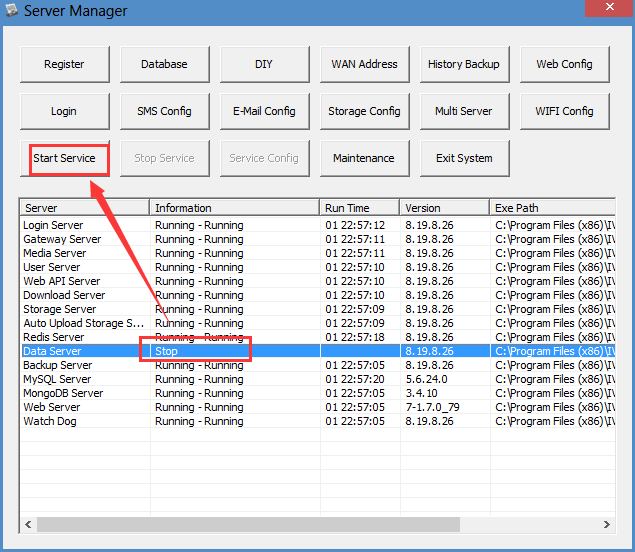Select the Media Server row
Screen dimensions: 635x552
[x=318, y=253]
